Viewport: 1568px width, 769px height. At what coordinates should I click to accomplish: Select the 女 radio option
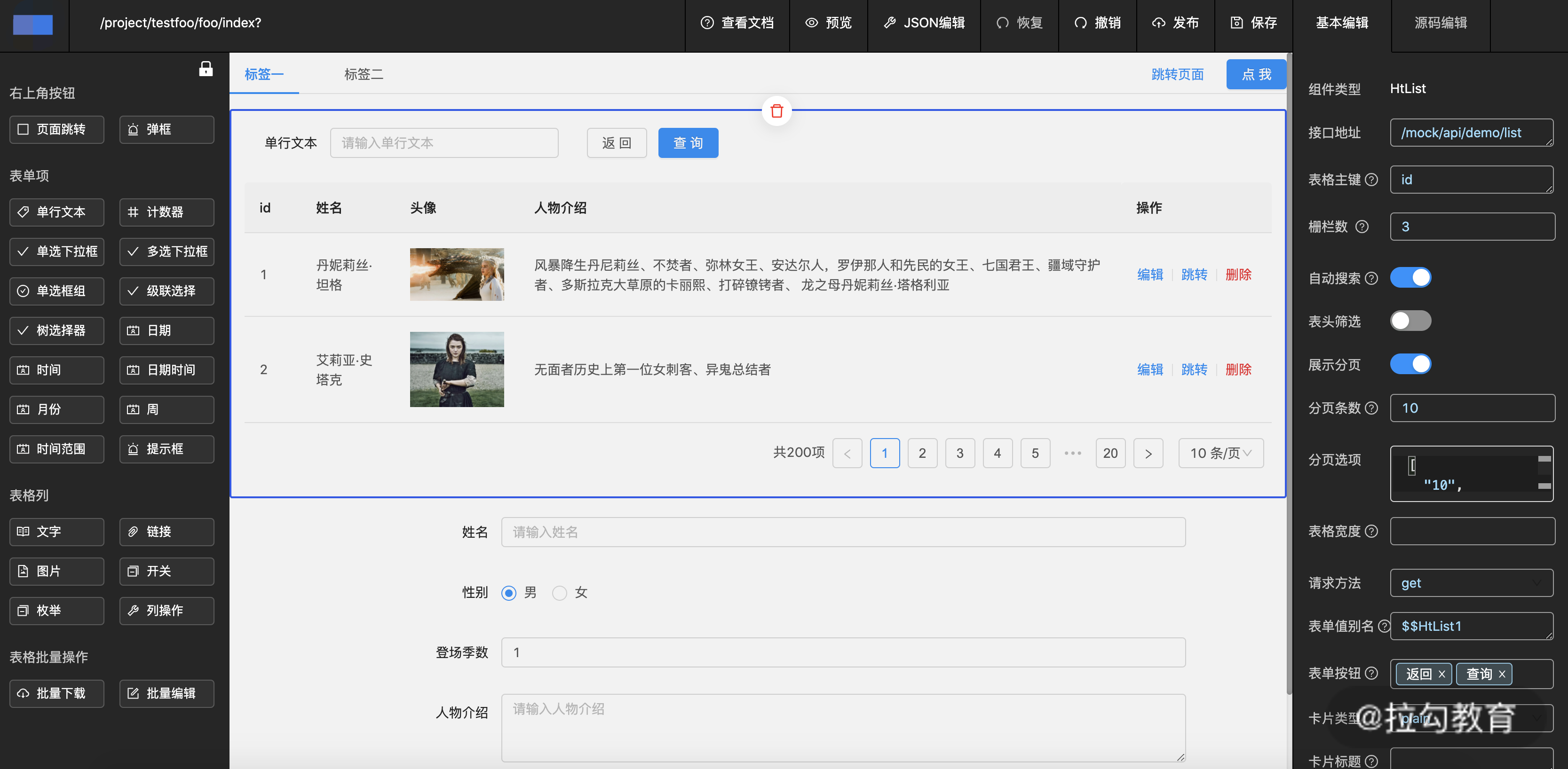(x=559, y=593)
